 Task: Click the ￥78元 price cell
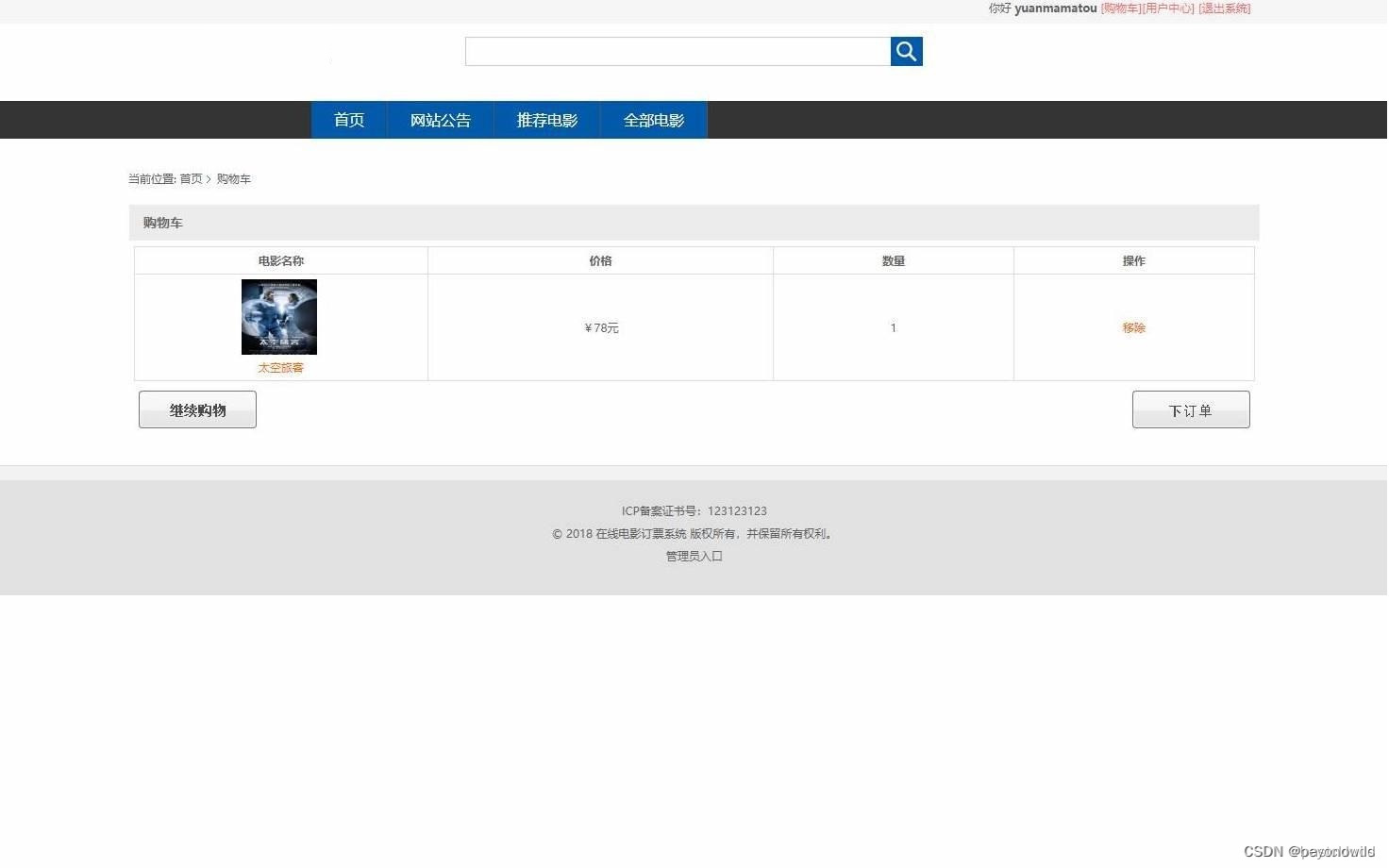(601, 327)
